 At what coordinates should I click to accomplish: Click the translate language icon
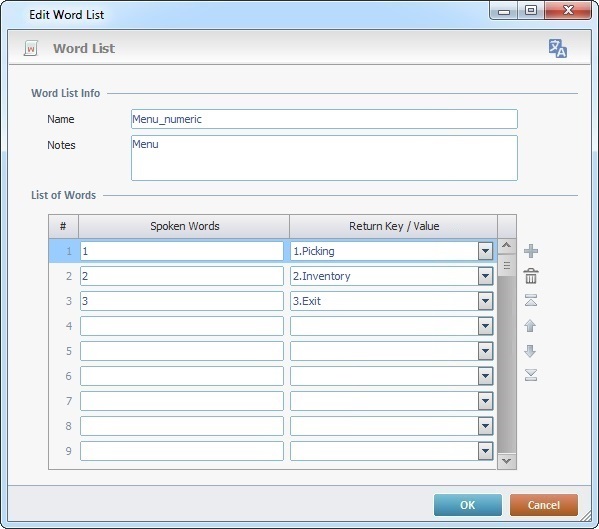point(558,49)
